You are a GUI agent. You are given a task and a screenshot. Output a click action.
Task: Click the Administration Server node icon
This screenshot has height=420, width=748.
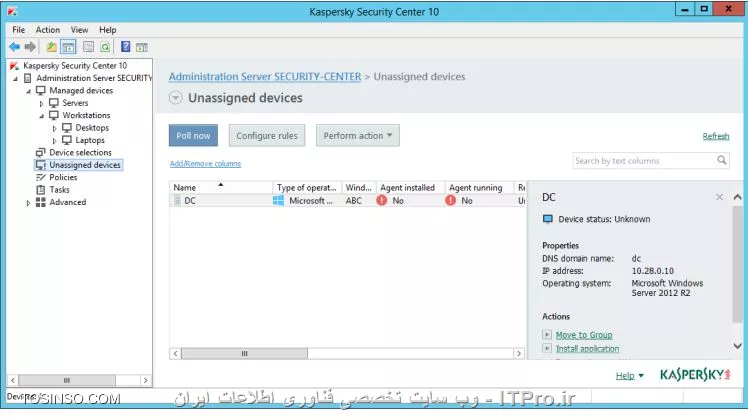coord(28,78)
